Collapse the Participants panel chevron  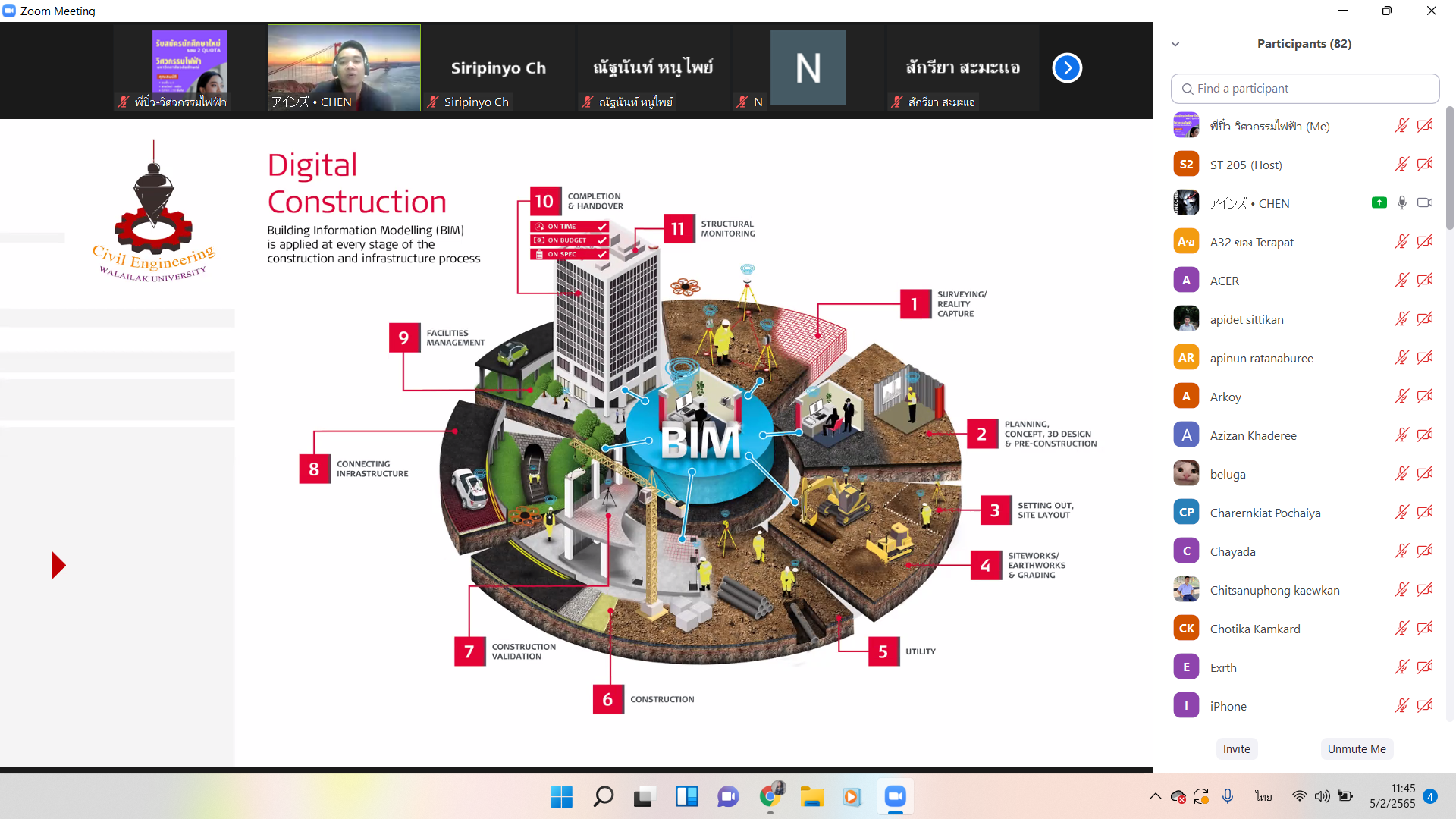pyautogui.click(x=1175, y=44)
